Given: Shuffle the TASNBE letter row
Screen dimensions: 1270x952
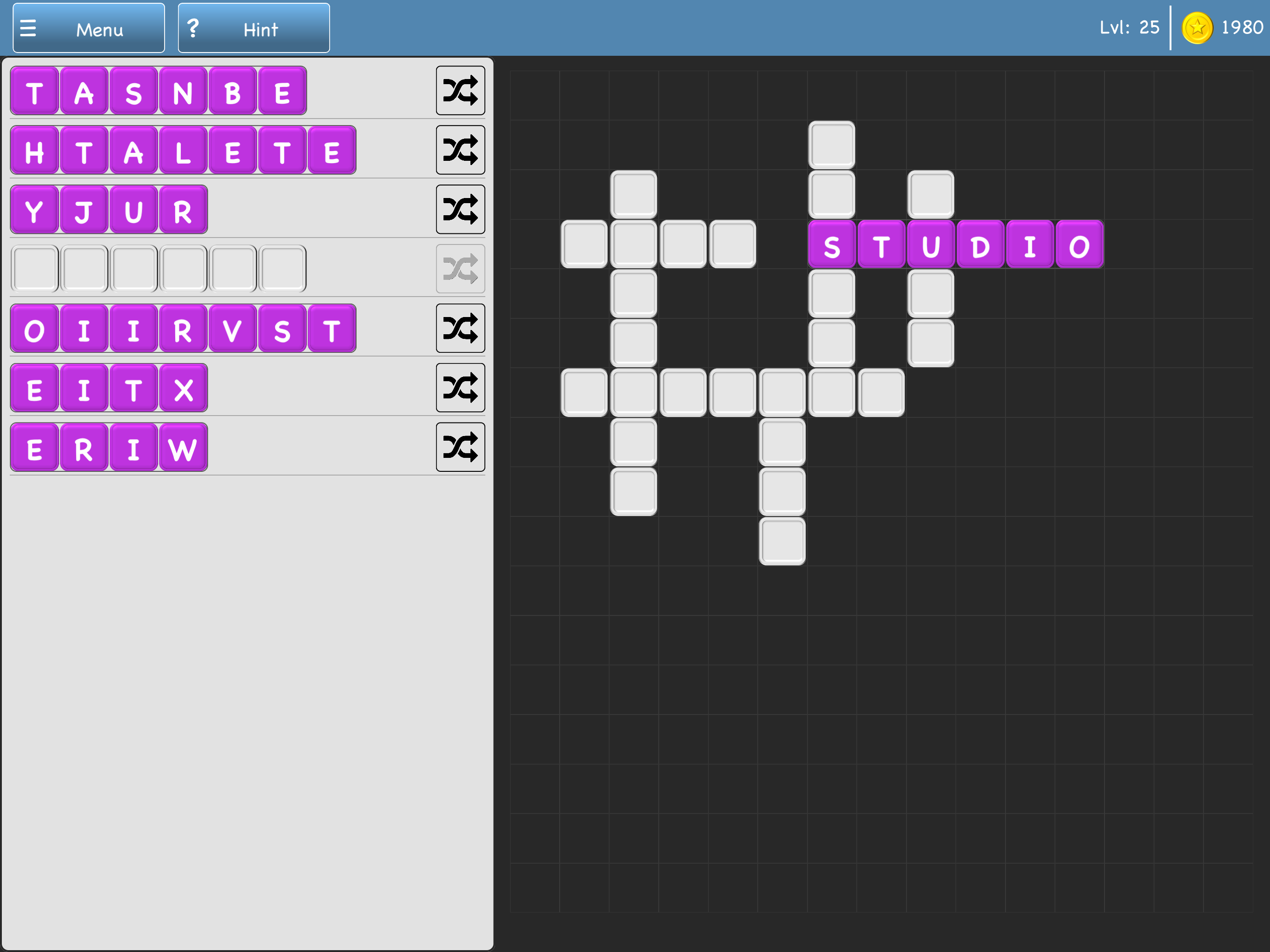Looking at the screenshot, I should 460,91.
